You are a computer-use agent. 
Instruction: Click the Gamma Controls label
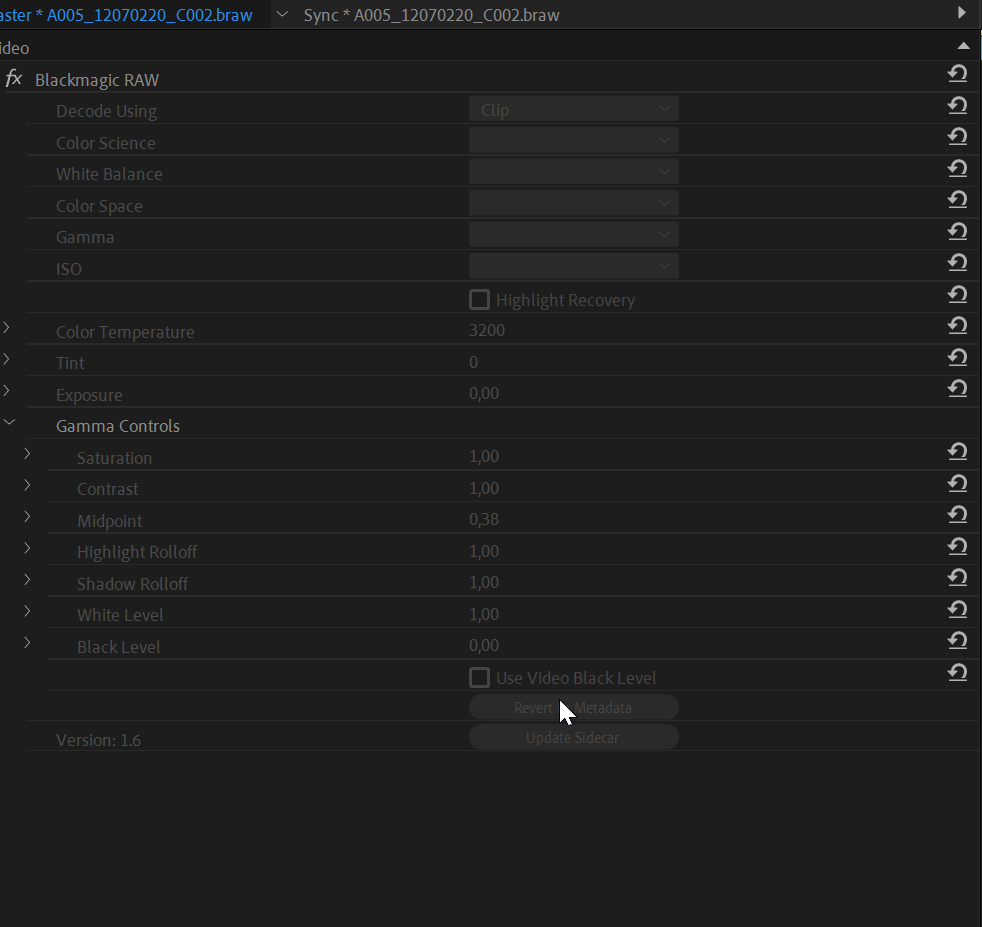(x=118, y=426)
